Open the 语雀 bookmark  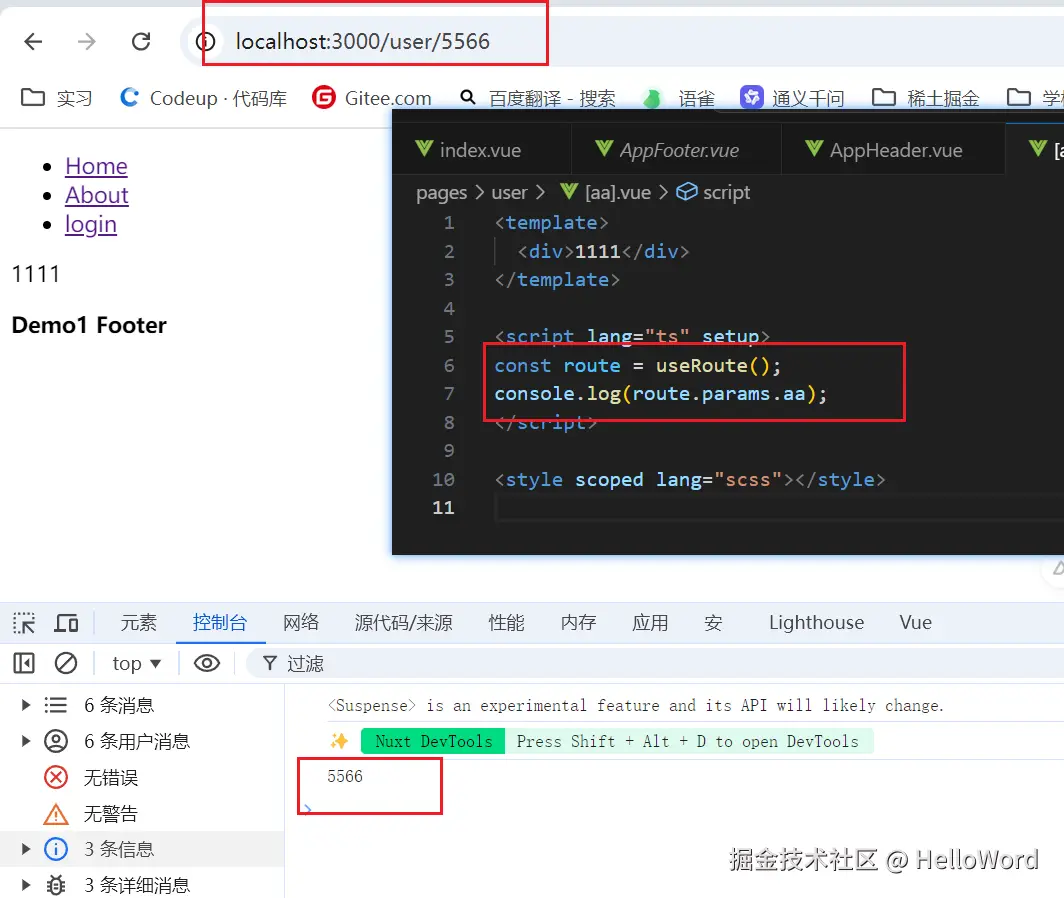pyautogui.click(x=679, y=99)
